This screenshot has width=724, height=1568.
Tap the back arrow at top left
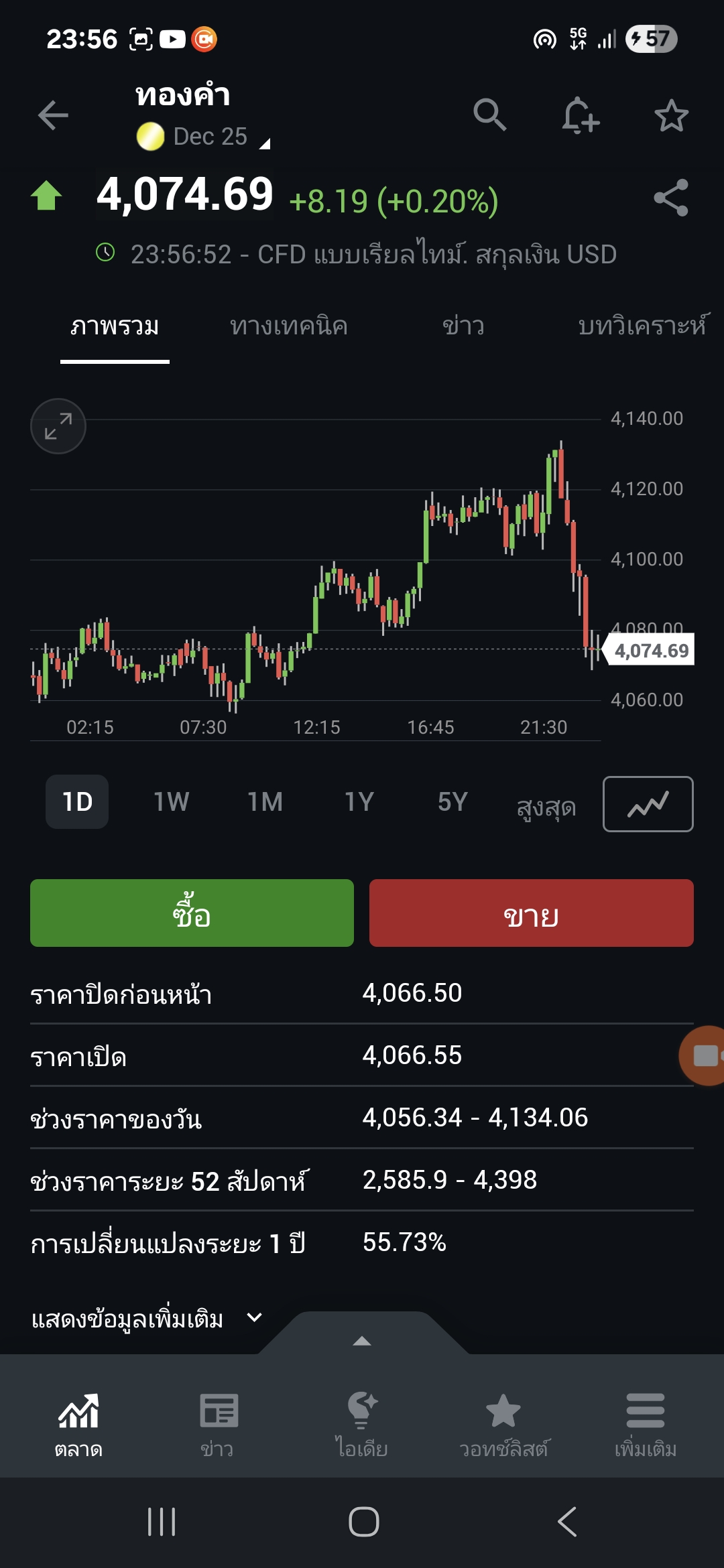pos(53,115)
